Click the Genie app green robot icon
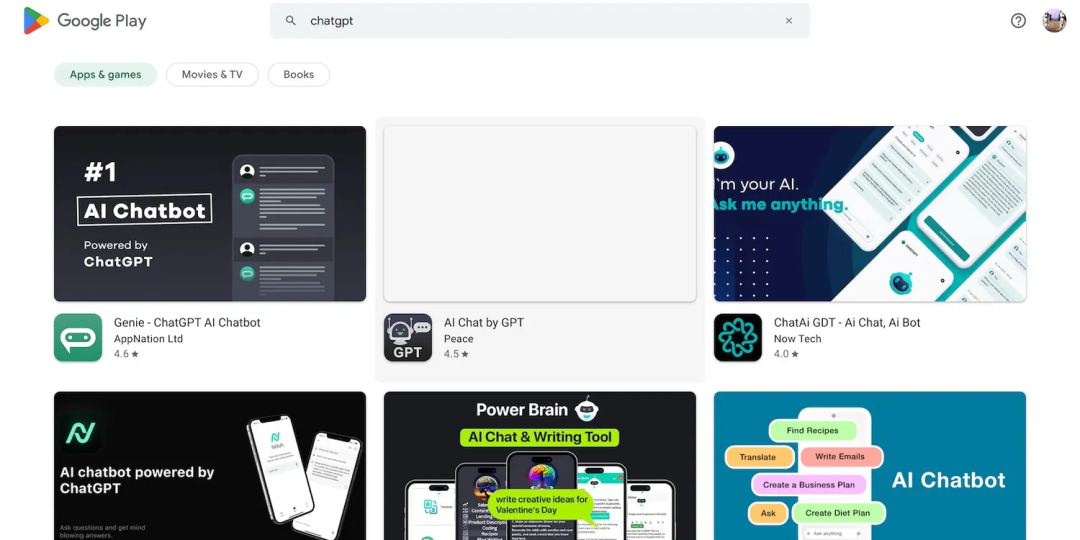The height and width of the screenshot is (540, 1080). 78,338
